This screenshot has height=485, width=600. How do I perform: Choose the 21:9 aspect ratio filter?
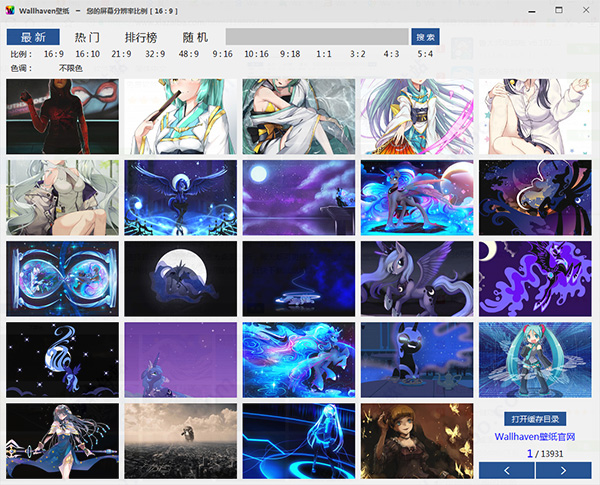(121, 54)
